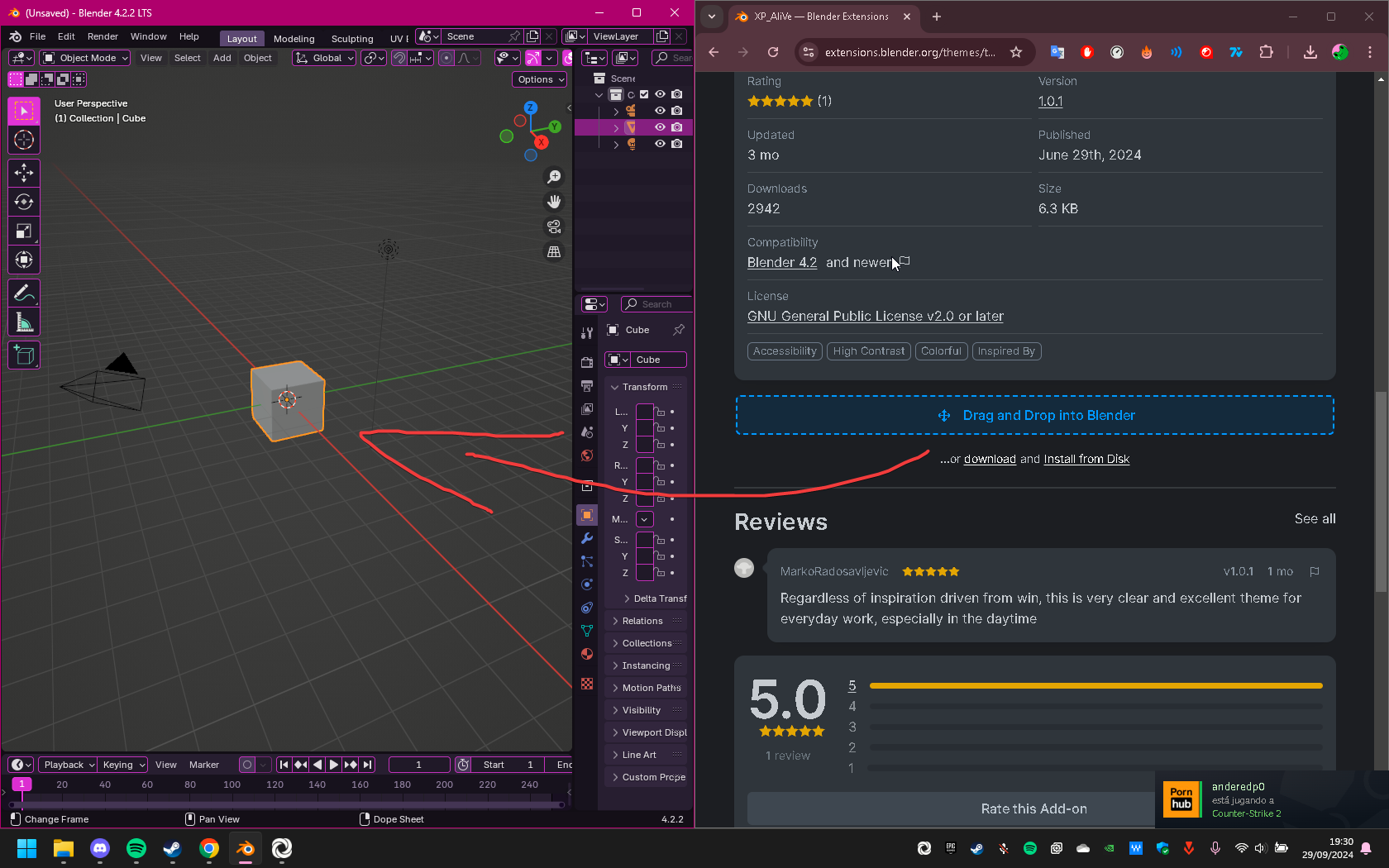
Task: Open the World properties tab (red globe)
Action: click(x=587, y=455)
